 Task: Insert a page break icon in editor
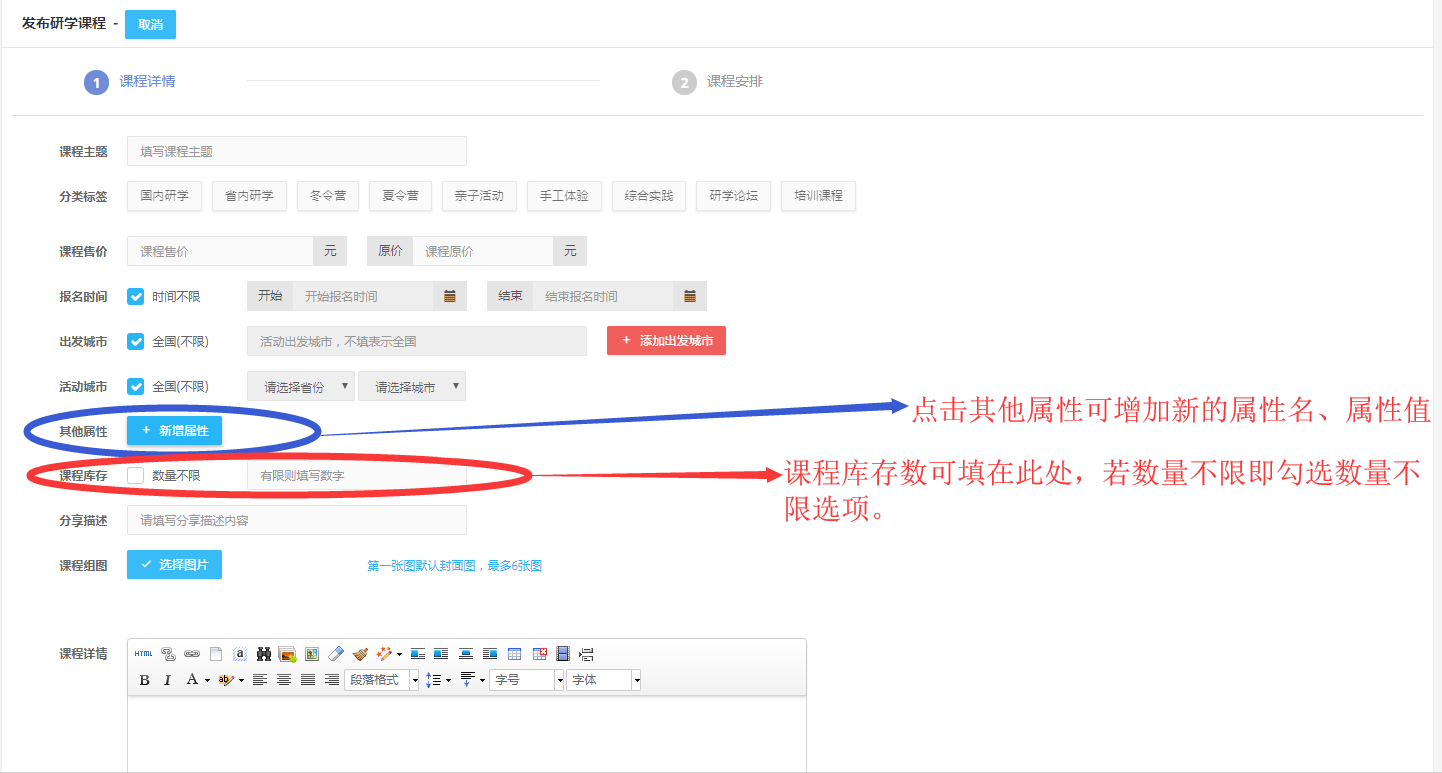(x=586, y=654)
